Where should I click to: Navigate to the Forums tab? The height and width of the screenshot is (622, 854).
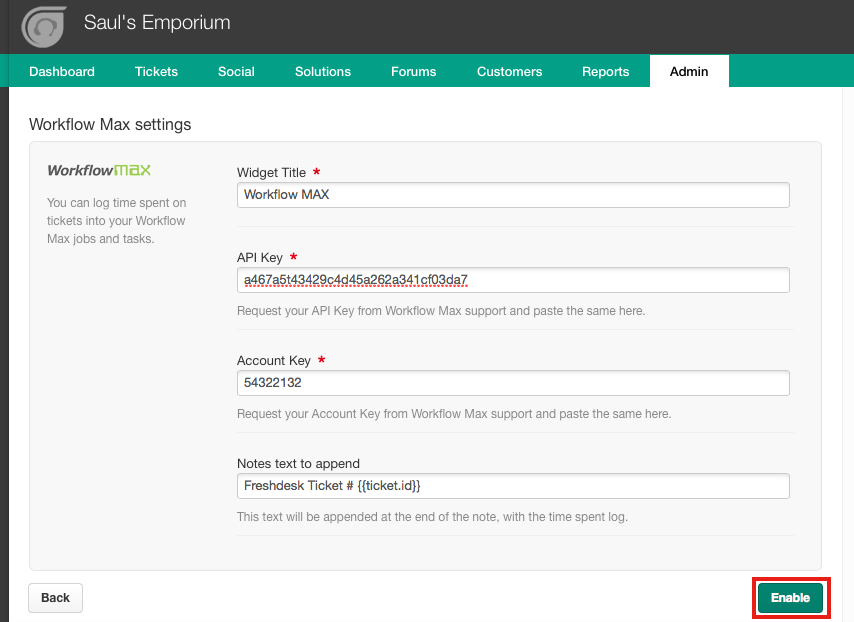point(413,71)
